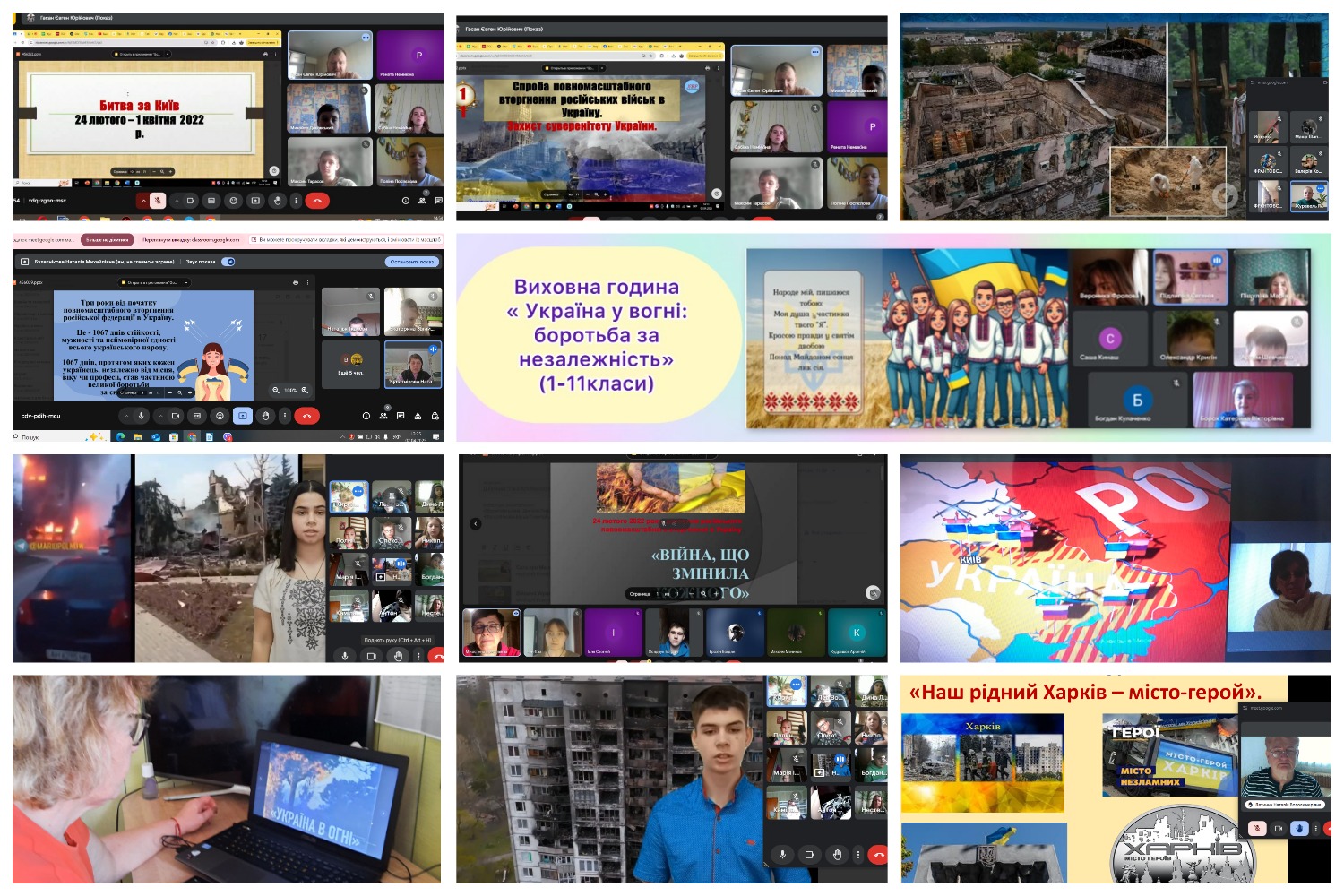Click present screen icon in xdq-zgnn-msx meeting
The height and width of the screenshot is (896, 1344).
tap(255, 201)
